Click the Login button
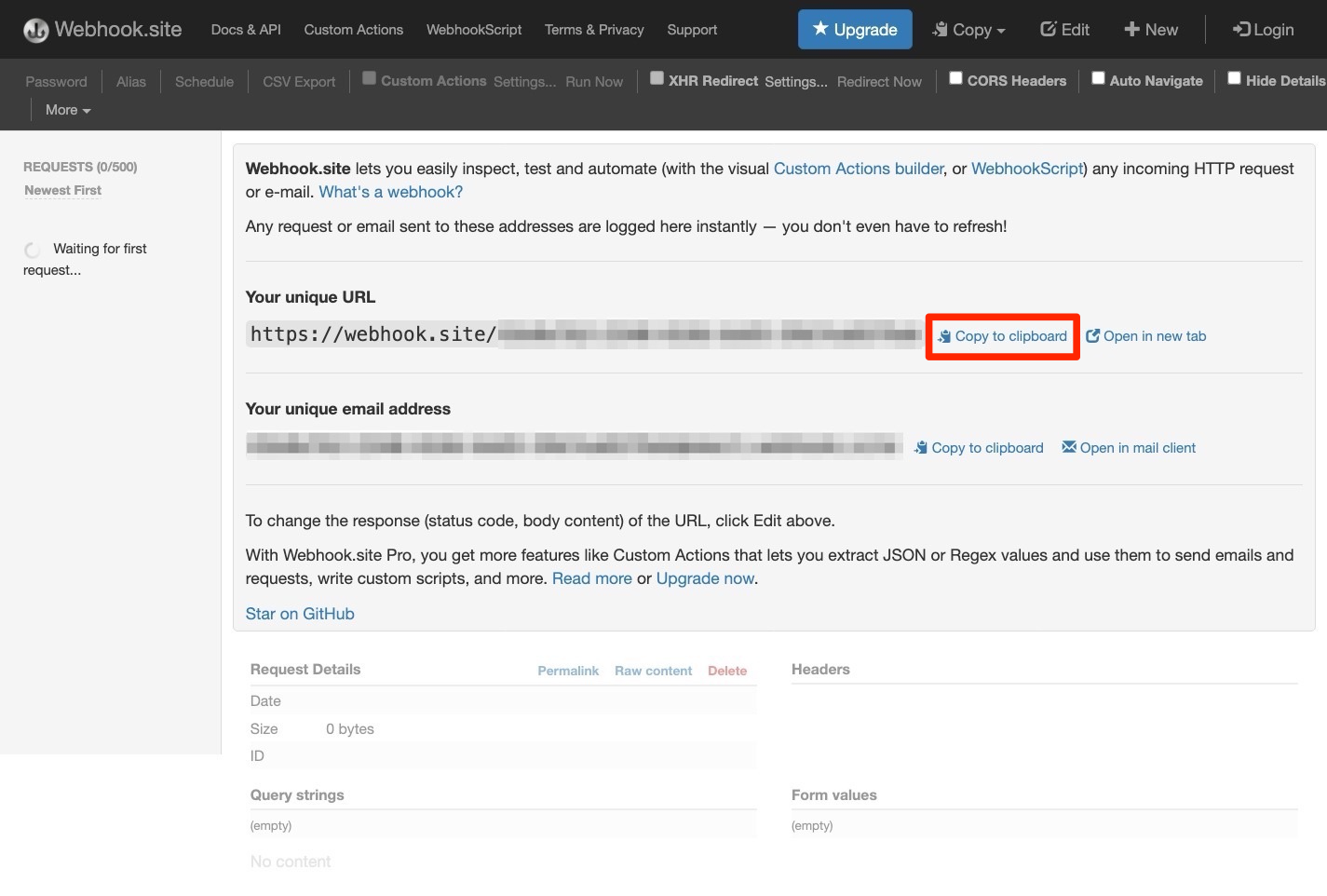 pyautogui.click(x=1263, y=30)
